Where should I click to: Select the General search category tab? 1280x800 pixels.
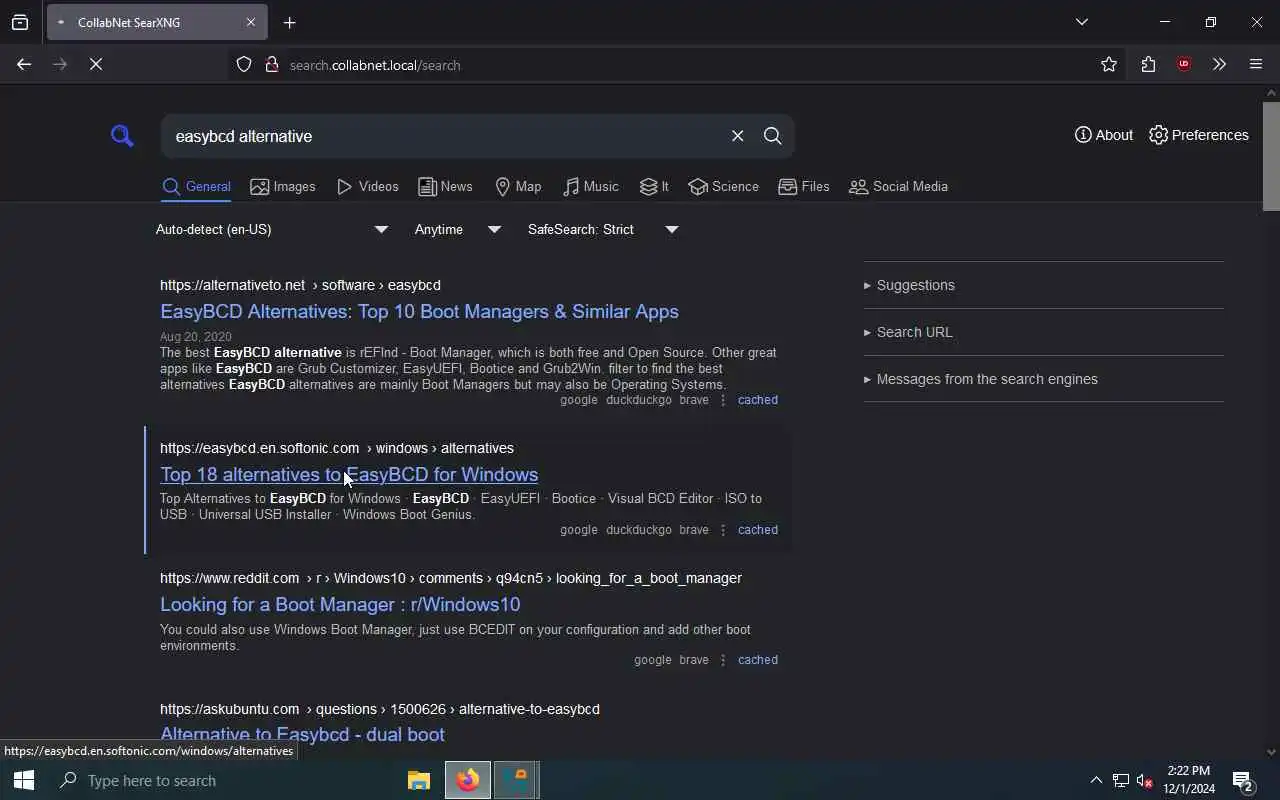point(196,187)
